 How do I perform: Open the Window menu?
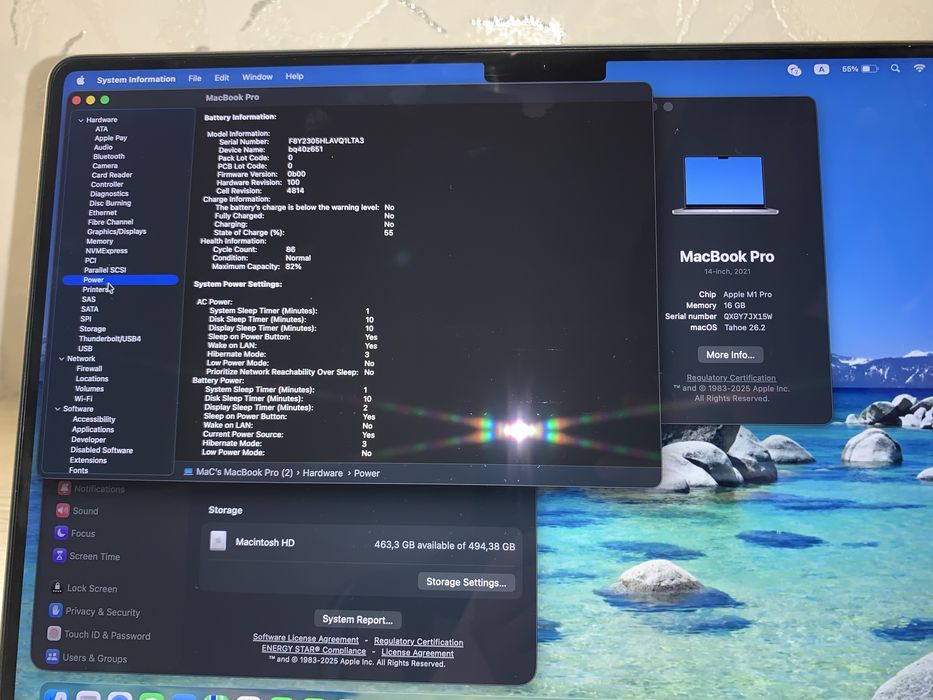(257, 77)
